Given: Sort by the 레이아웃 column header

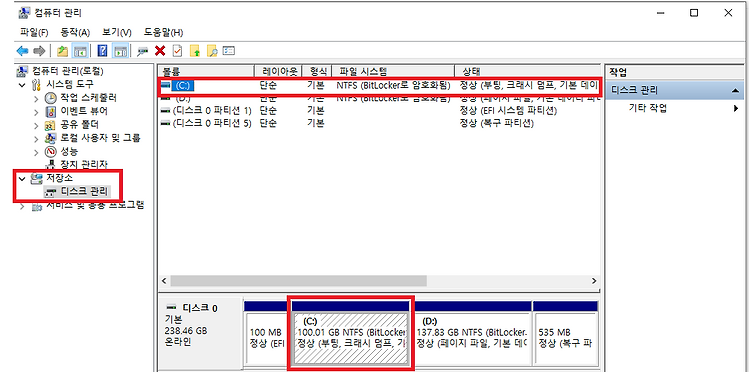Looking at the screenshot, I should (278, 72).
